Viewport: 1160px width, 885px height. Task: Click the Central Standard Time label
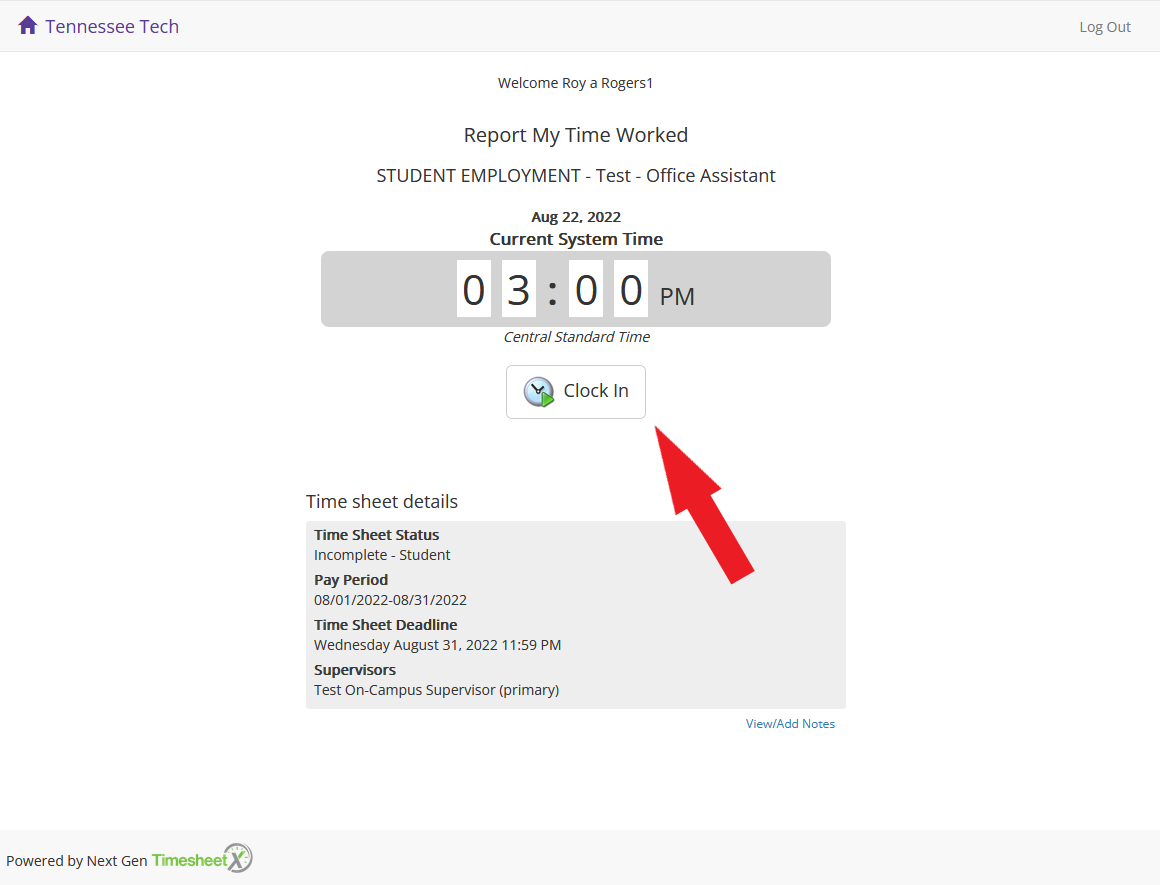click(576, 337)
